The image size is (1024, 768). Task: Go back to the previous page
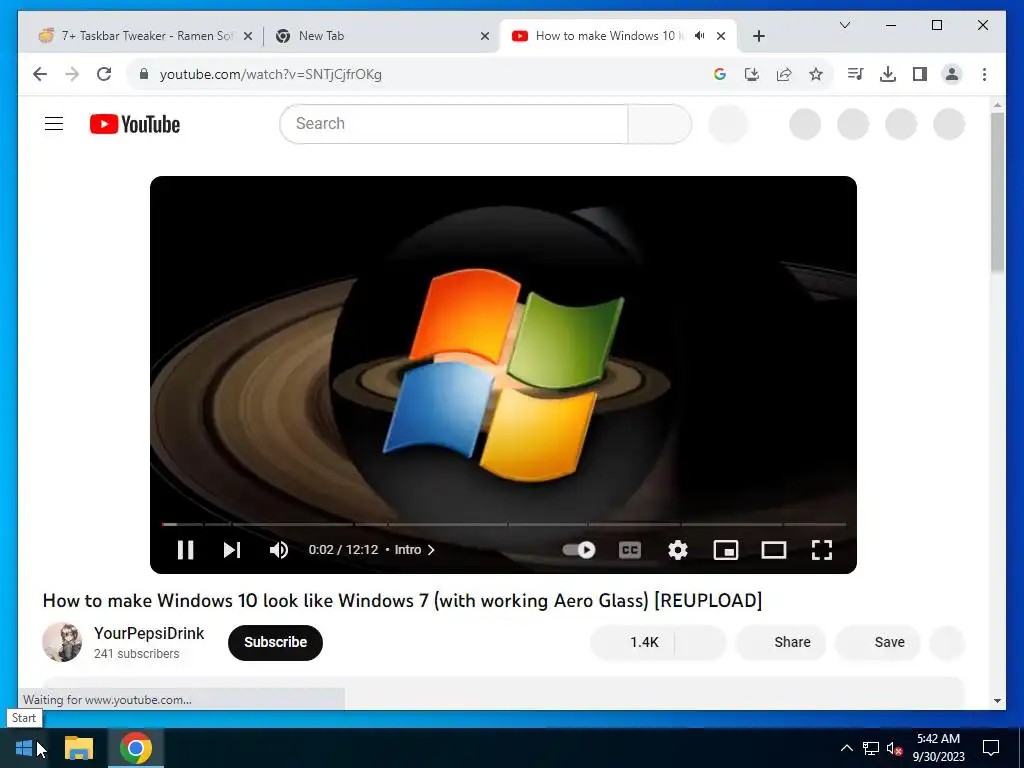[40, 74]
